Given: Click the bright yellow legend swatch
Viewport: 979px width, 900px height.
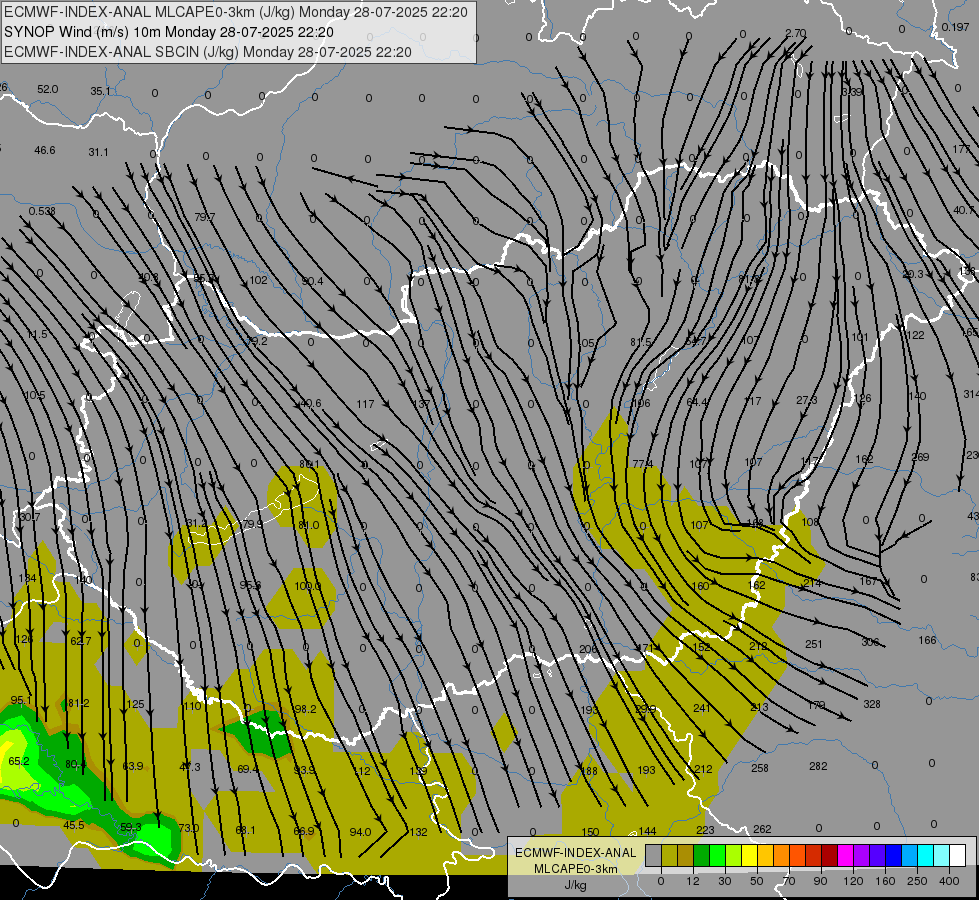Looking at the screenshot, I should coord(749,855).
